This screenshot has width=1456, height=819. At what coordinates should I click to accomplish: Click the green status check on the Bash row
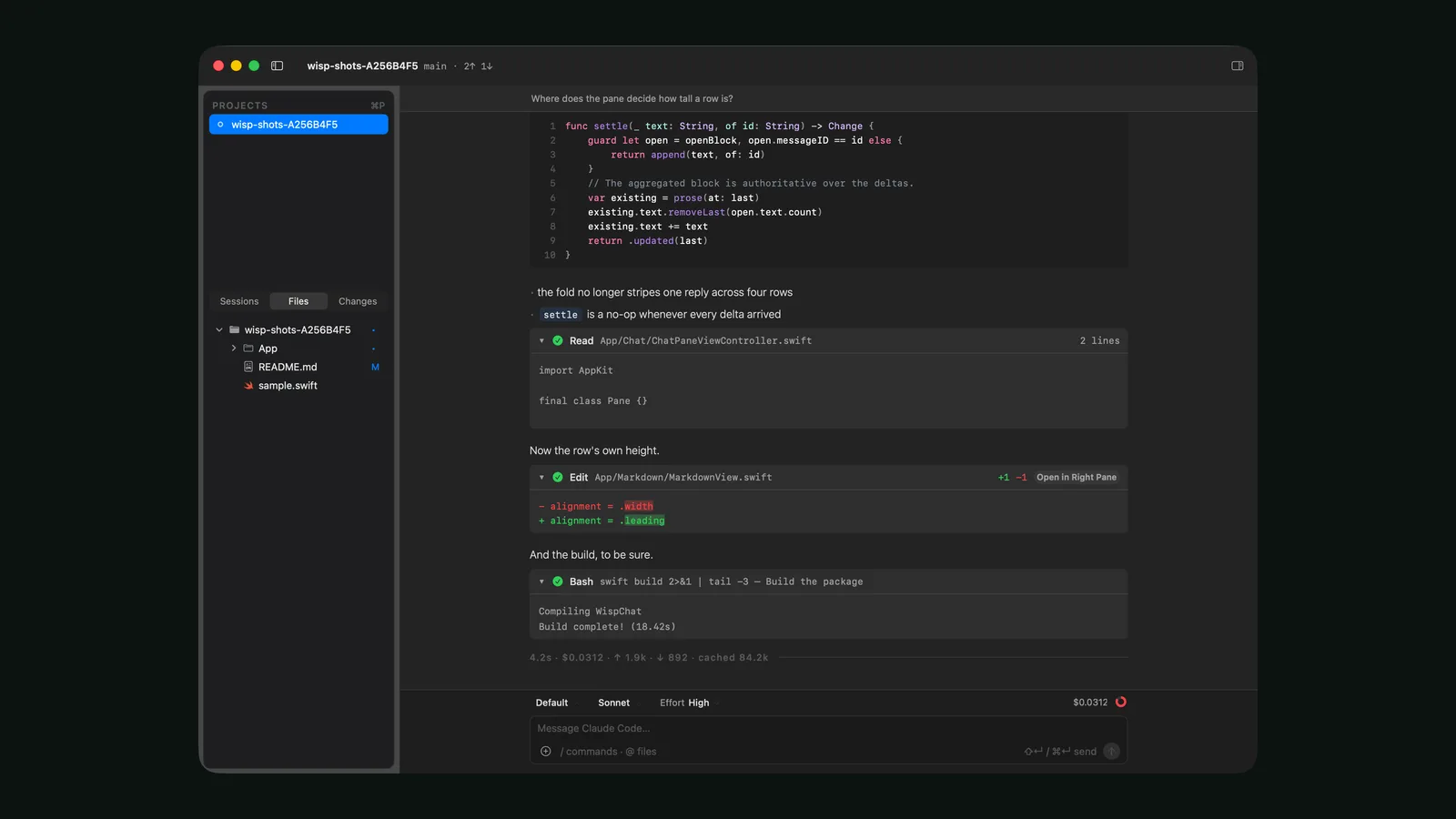(558, 581)
